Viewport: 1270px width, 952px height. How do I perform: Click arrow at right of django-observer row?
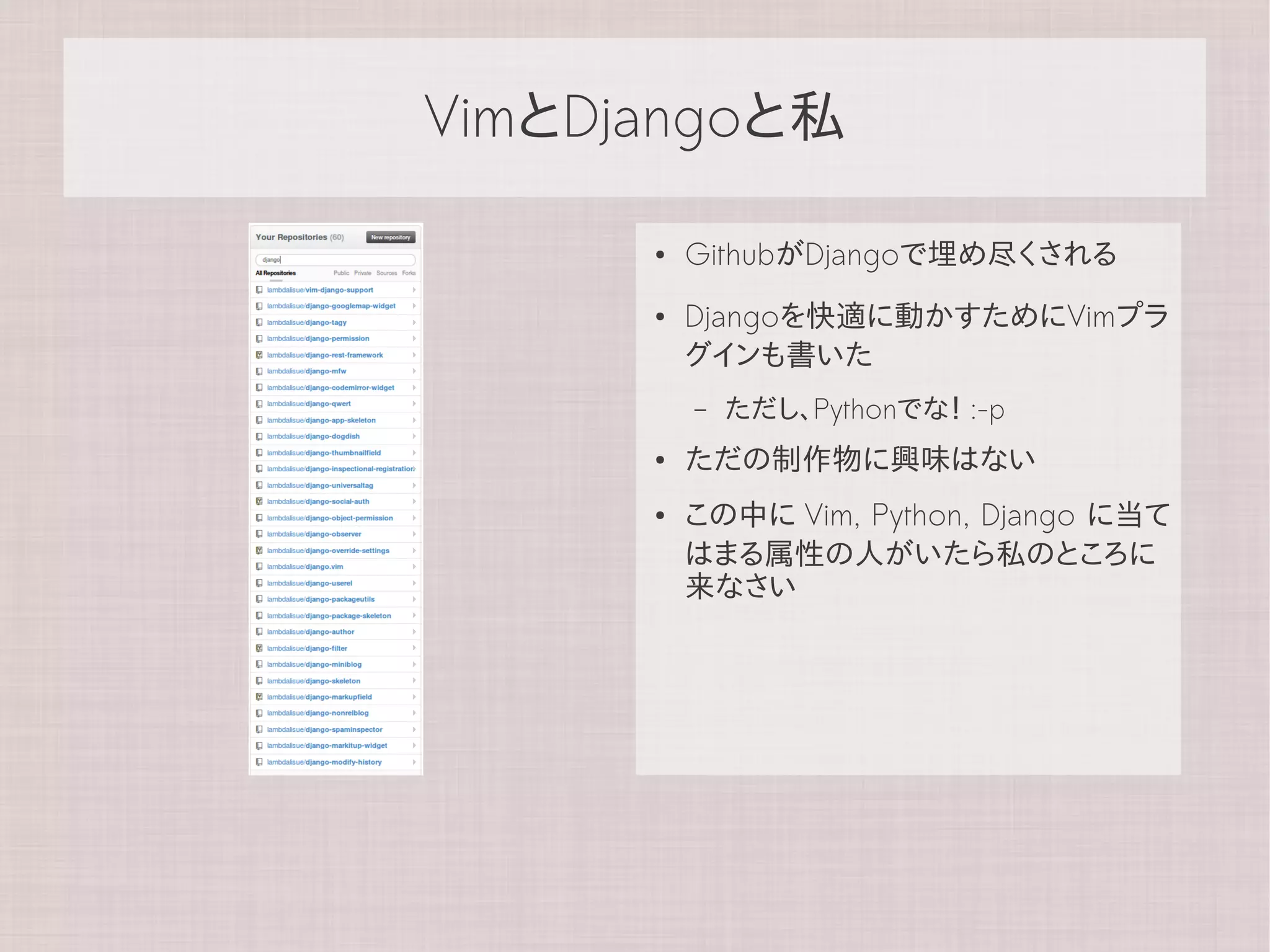(x=414, y=534)
